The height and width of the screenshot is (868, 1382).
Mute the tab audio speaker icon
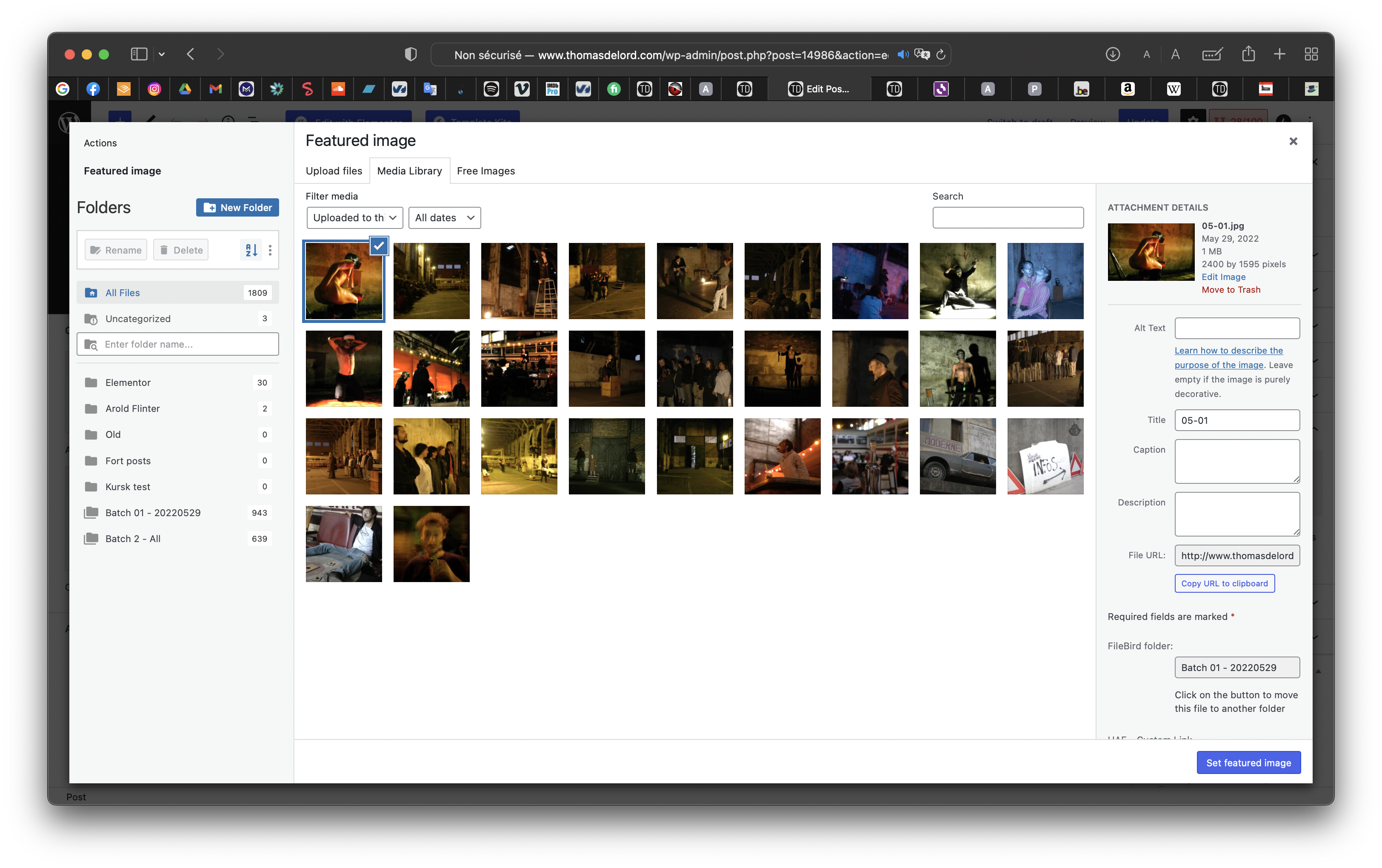coord(903,54)
